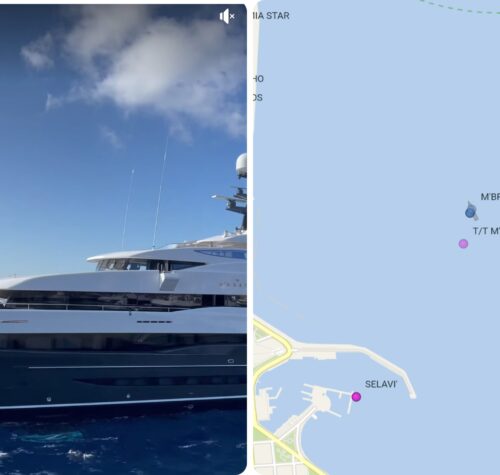This screenshot has height=475, width=500.
Task: Click the partially visible OS vessel label
Action: (258, 98)
